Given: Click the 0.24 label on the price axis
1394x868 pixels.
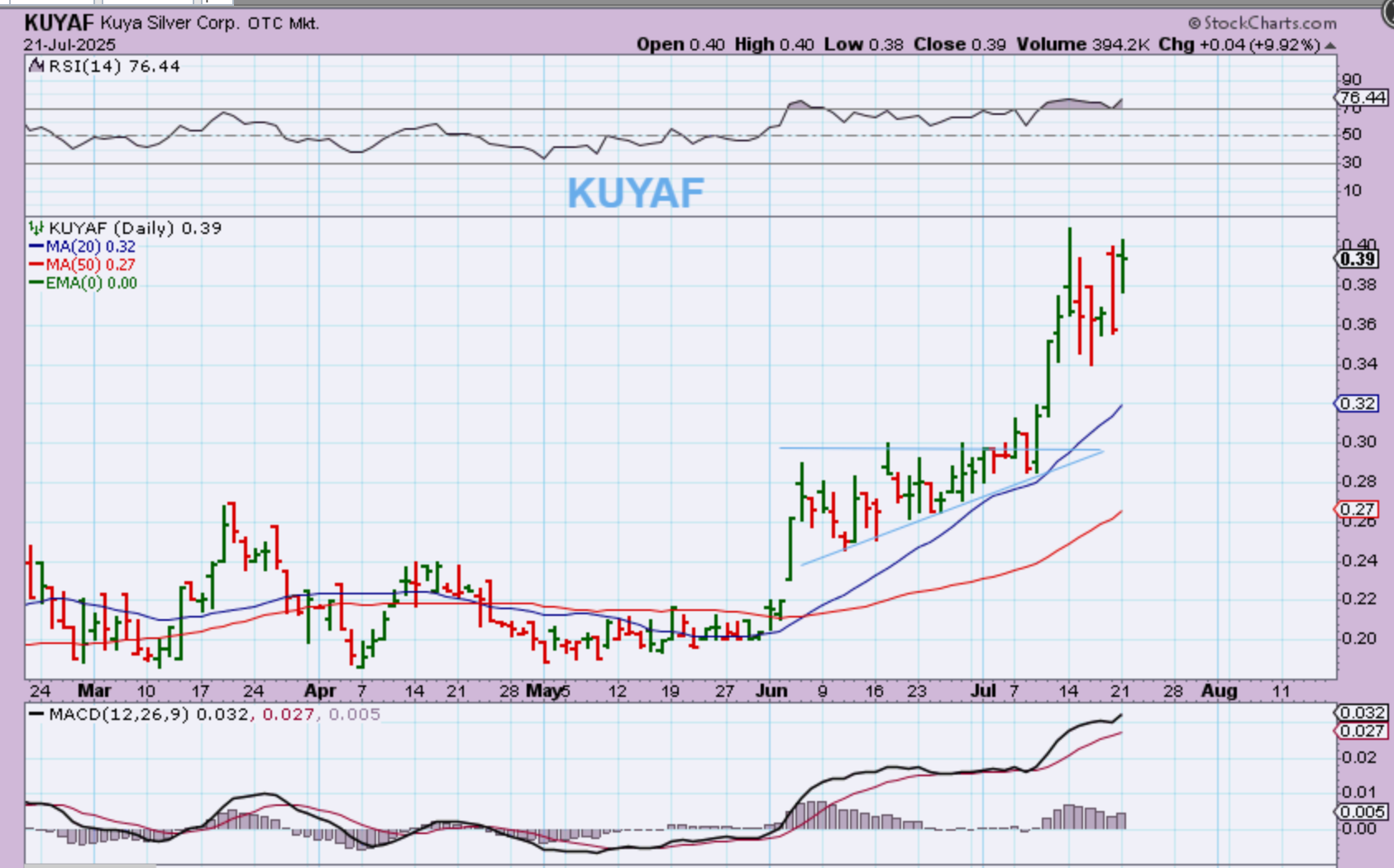Looking at the screenshot, I should point(1358,560).
